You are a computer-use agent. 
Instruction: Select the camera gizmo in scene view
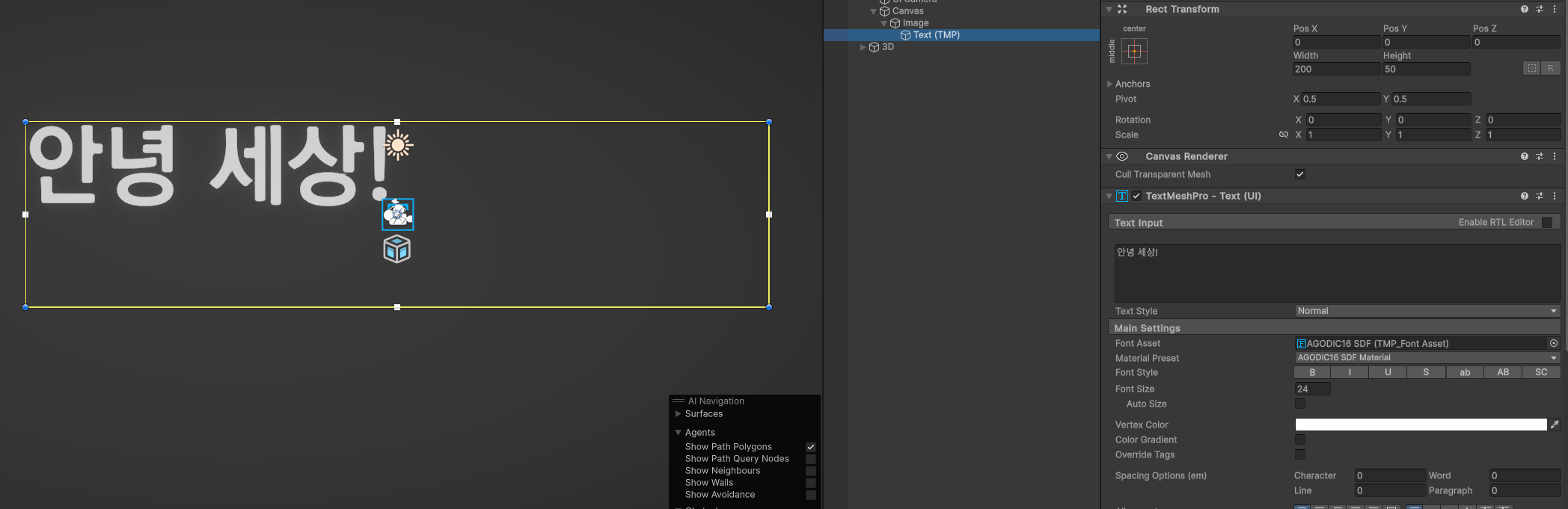(x=397, y=215)
